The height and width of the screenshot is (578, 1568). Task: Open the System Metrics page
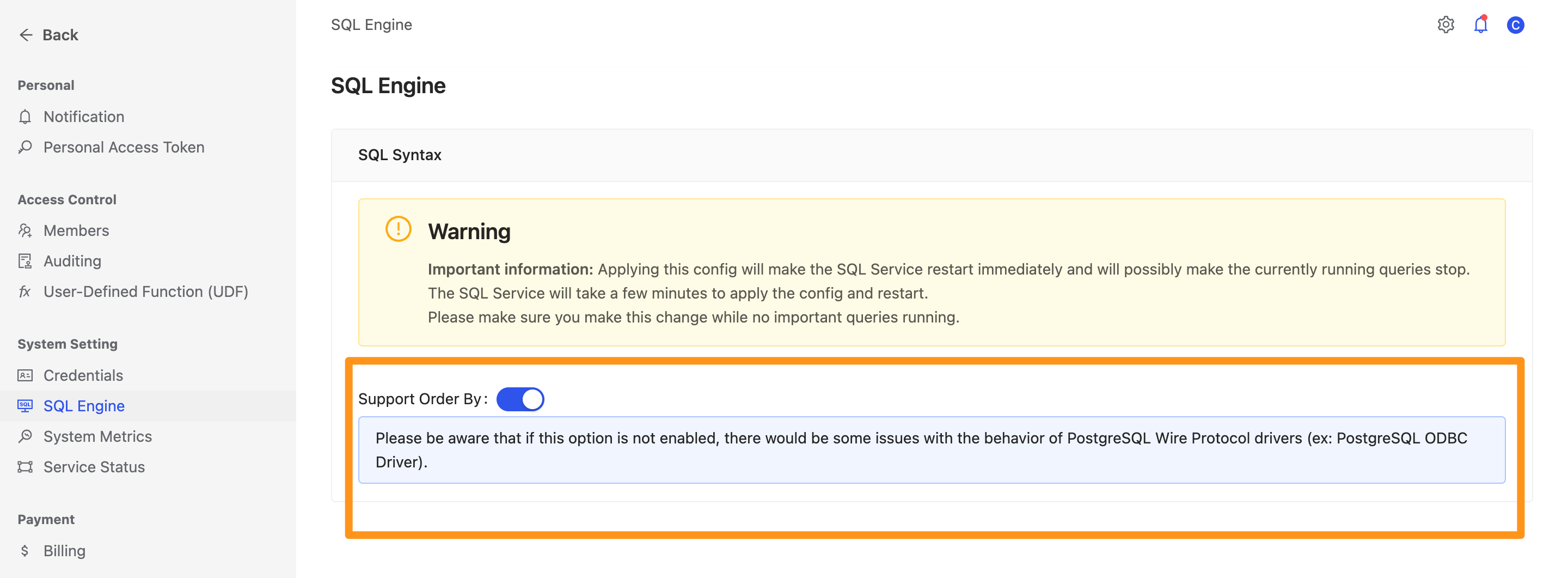[x=98, y=437]
